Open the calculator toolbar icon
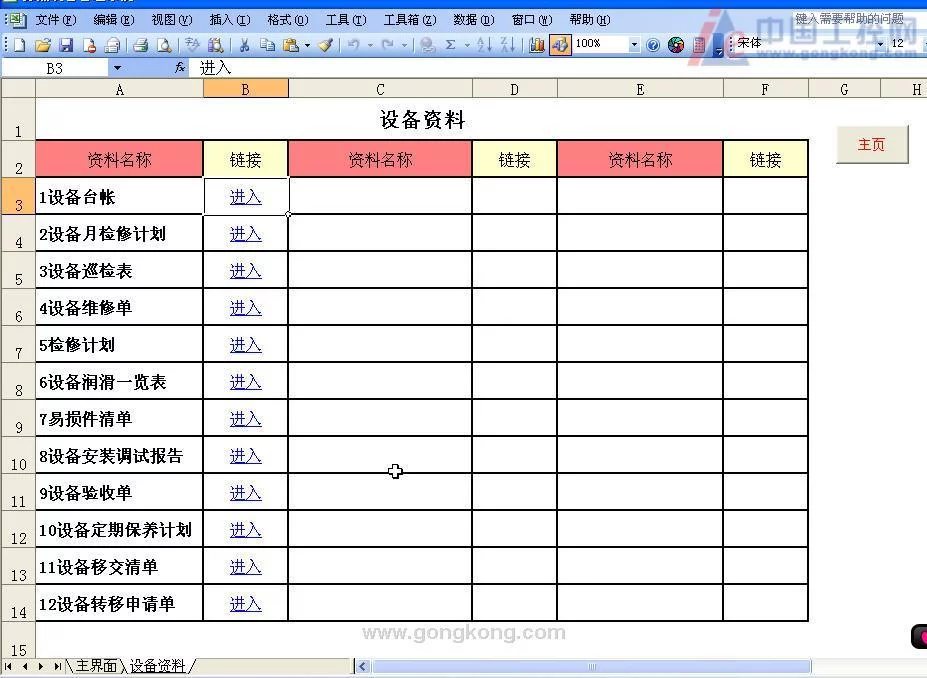 [x=699, y=44]
